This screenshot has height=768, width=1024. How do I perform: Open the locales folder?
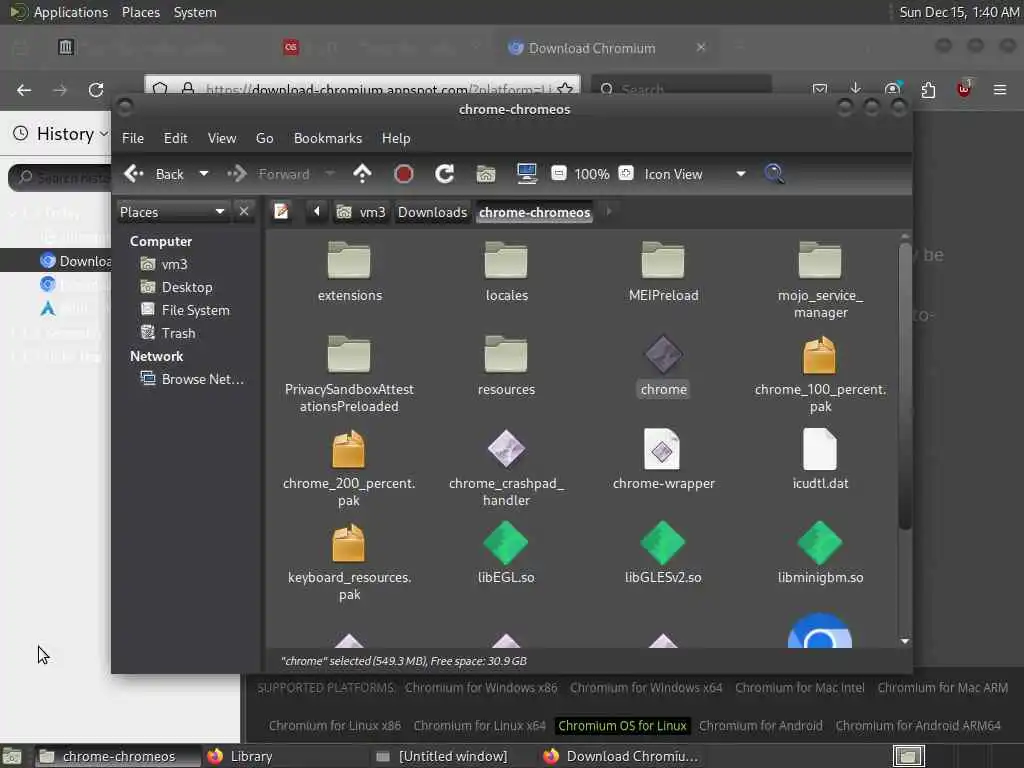point(506,272)
